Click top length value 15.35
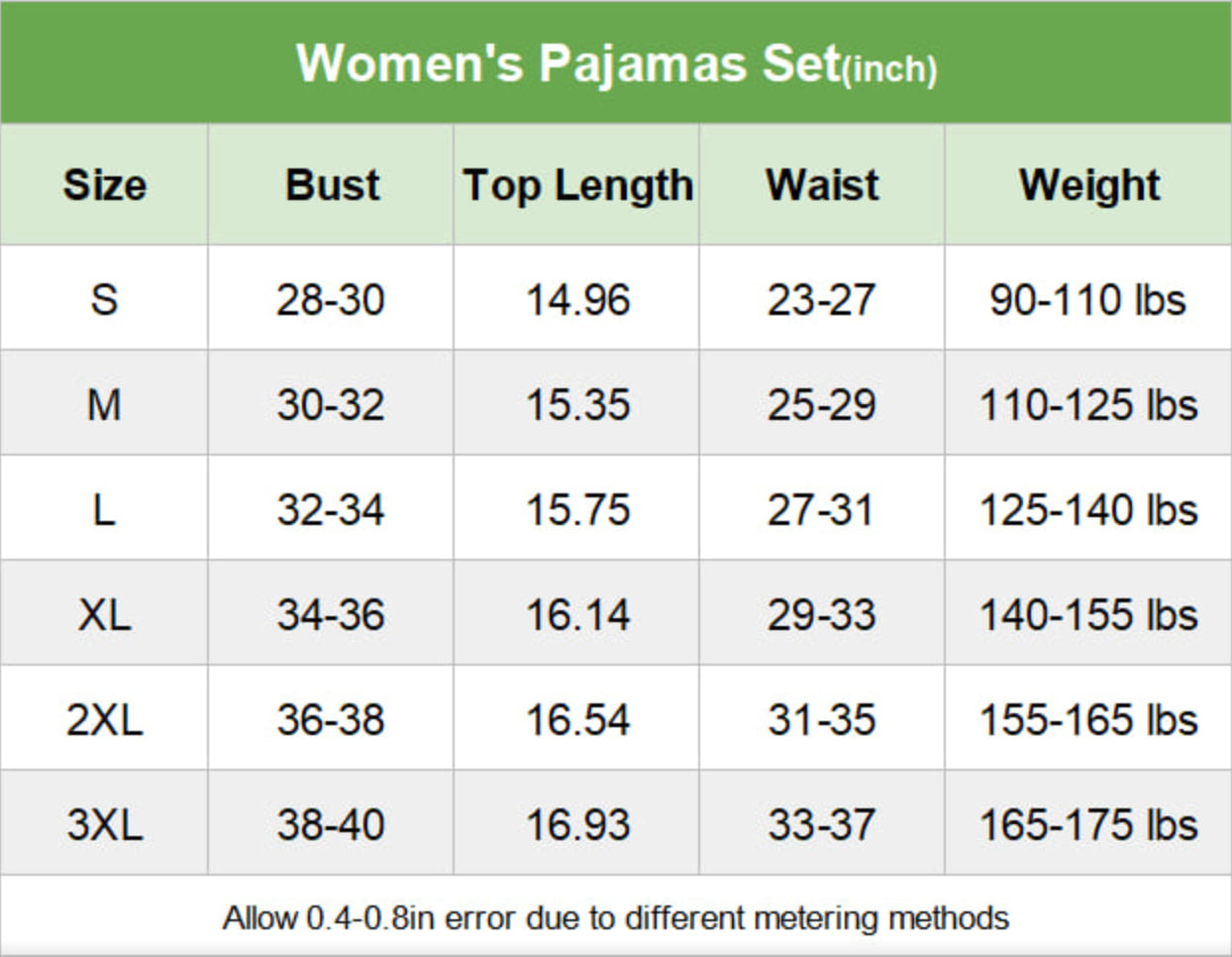The height and width of the screenshot is (957, 1232). pyautogui.click(x=577, y=404)
